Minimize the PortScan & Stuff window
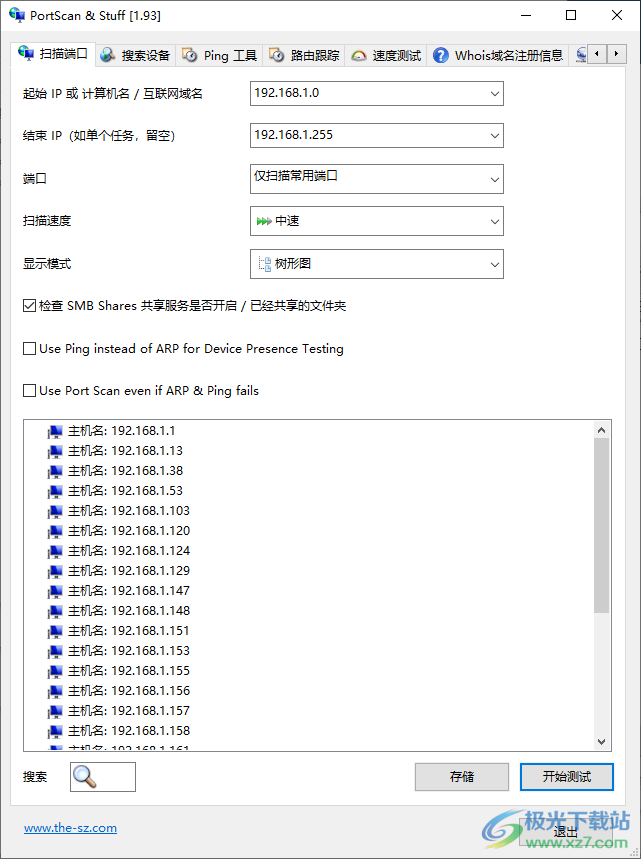The image size is (641, 859). pyautogui.click(x=526, y=15)
